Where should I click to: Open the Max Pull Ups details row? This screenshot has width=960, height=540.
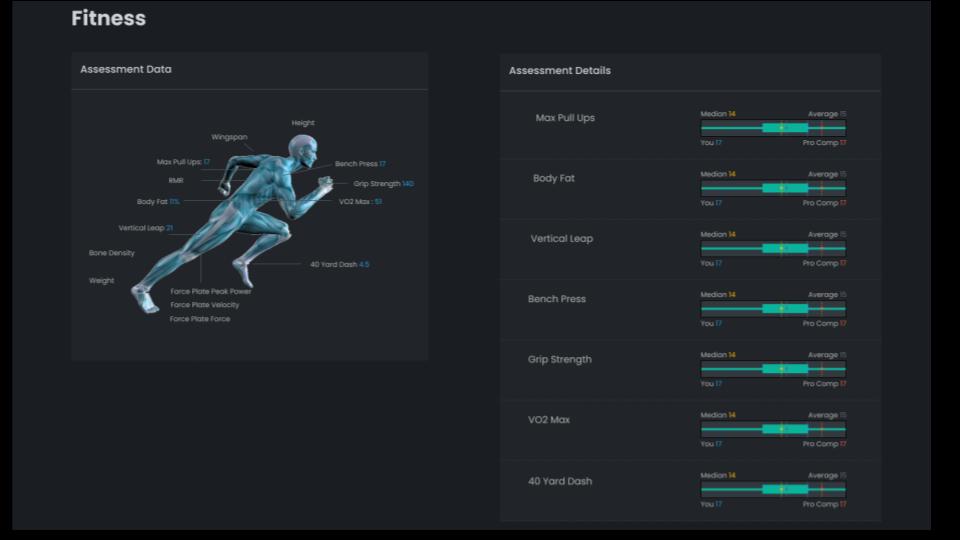(565, 118)
